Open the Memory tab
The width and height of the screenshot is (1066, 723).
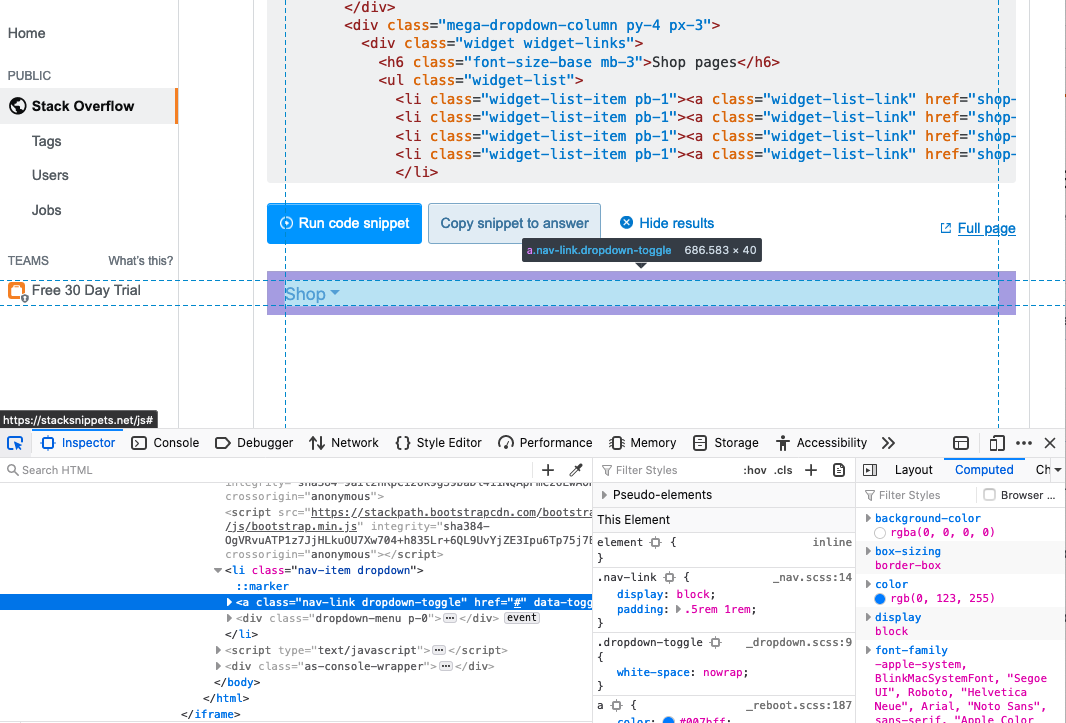click(642, 443)
